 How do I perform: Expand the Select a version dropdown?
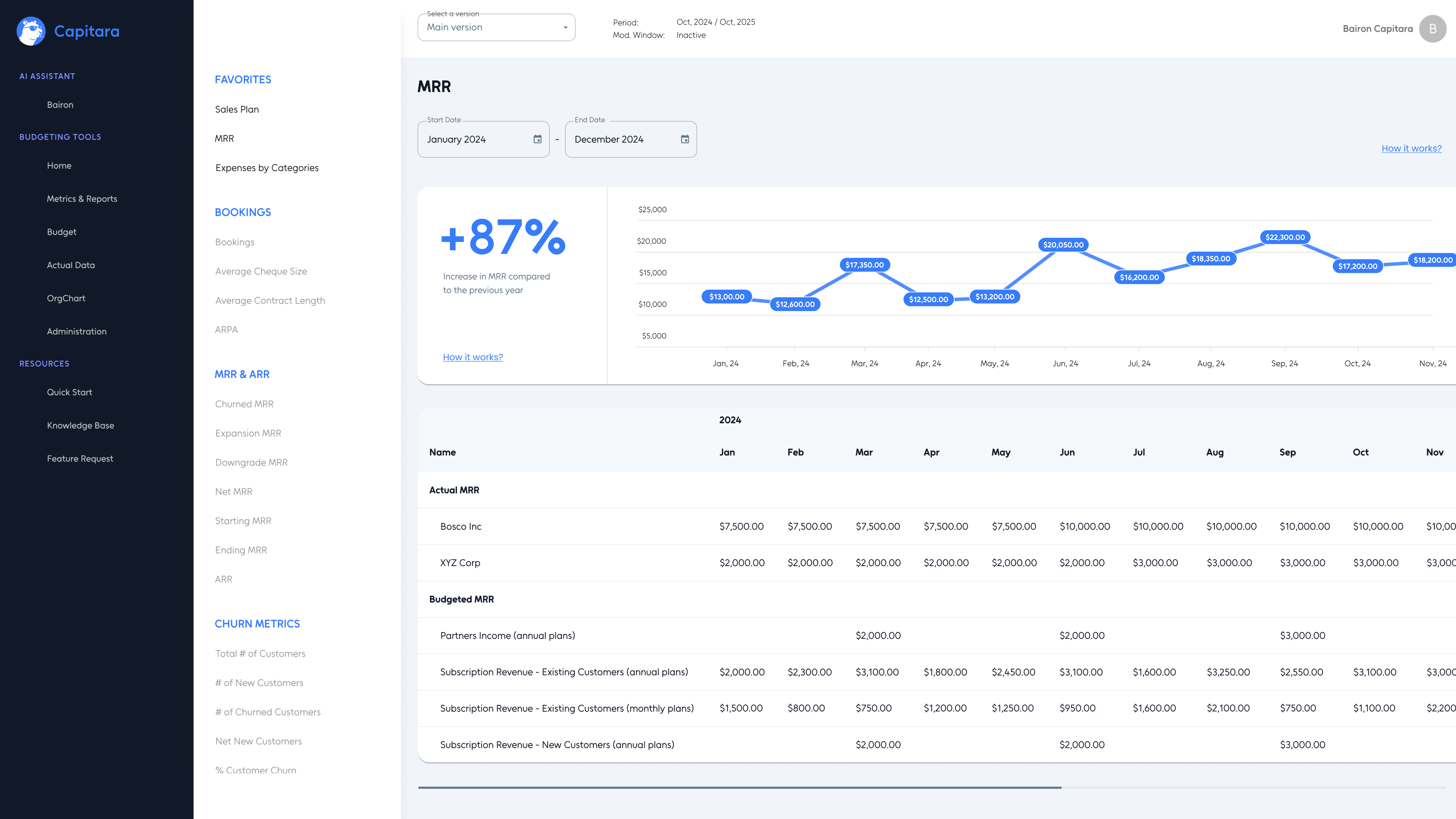(496, 28)
